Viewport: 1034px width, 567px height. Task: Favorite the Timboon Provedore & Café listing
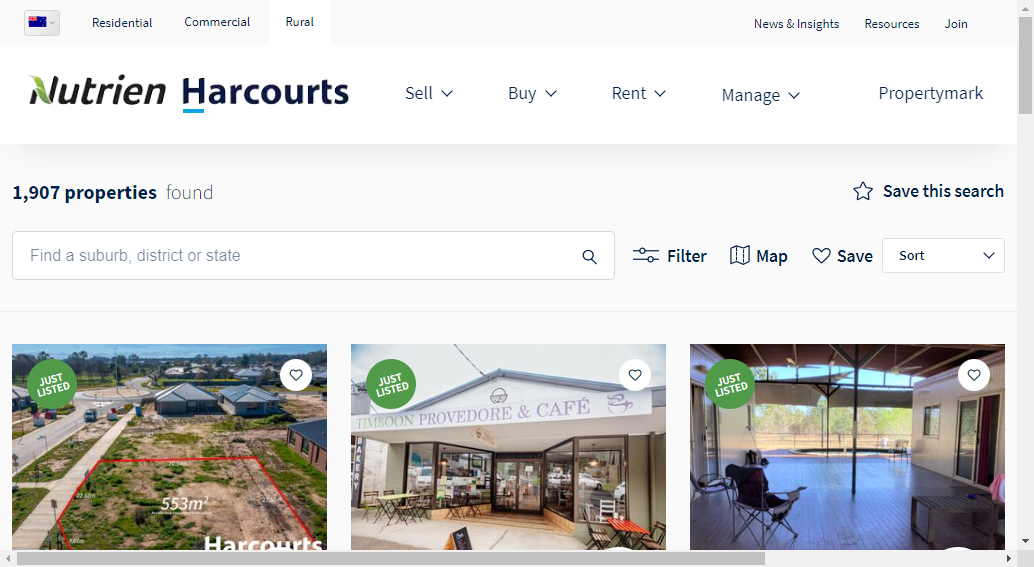(635, 375)
